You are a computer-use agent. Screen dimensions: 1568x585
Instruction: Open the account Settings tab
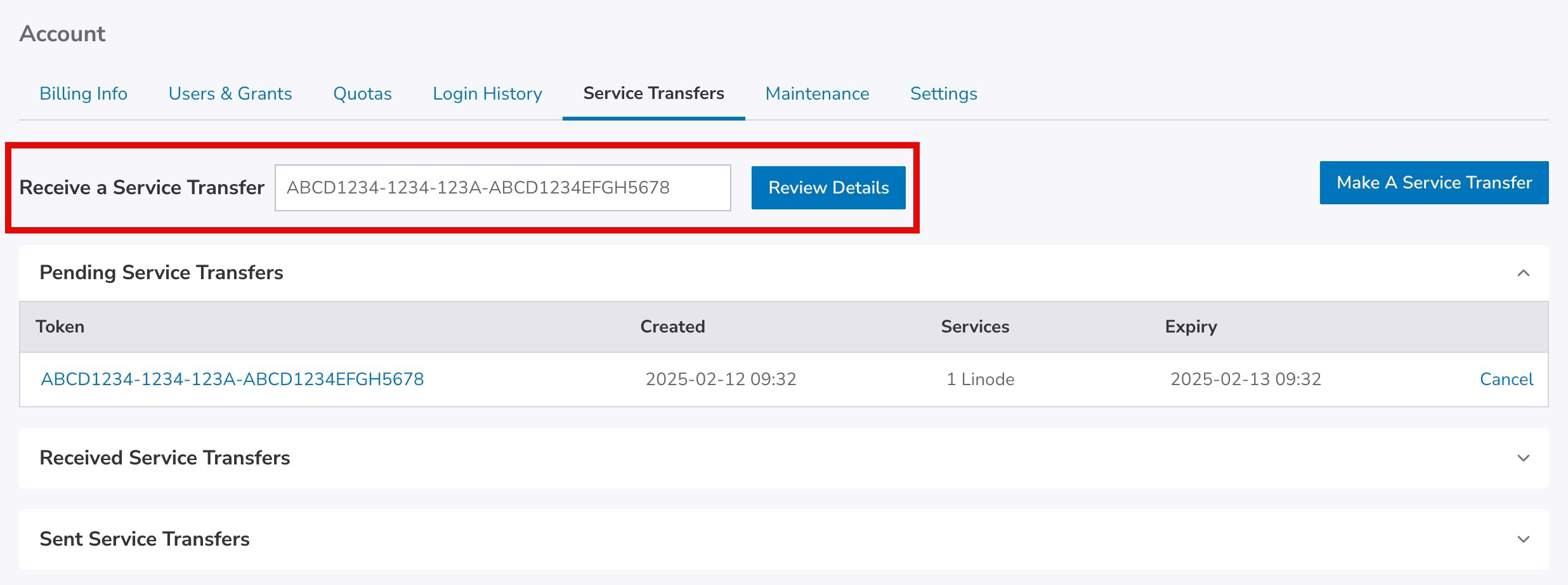[943, 94]
